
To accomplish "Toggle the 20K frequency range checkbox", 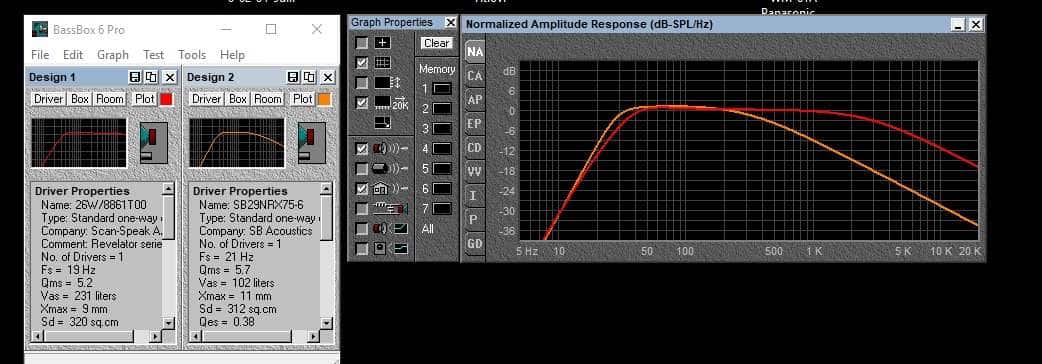I will (x=361, y=103).
